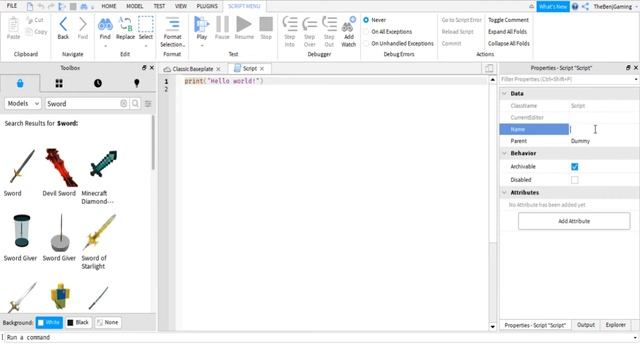Navigate Back with the arrow icon
This screenshot has width=640, height=360.
click(x=63, y=24)
